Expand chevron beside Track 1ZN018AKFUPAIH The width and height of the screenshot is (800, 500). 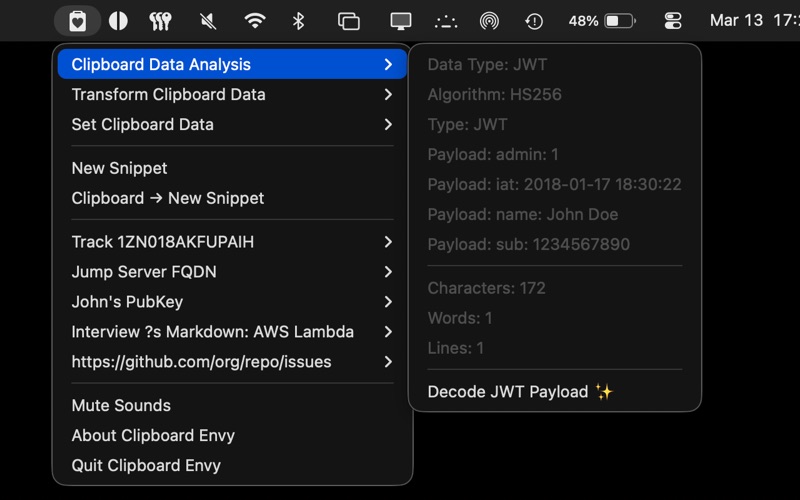pyautogui.click(x=388, y=242)
